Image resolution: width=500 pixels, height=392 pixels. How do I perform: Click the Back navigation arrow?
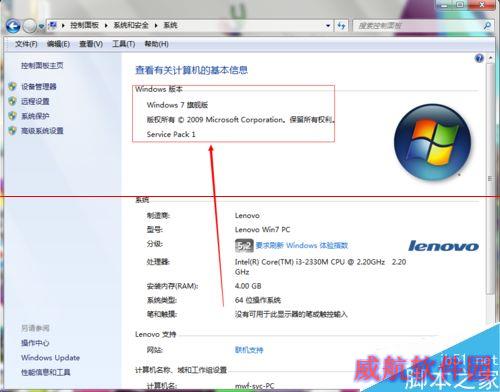coord(13,26)
